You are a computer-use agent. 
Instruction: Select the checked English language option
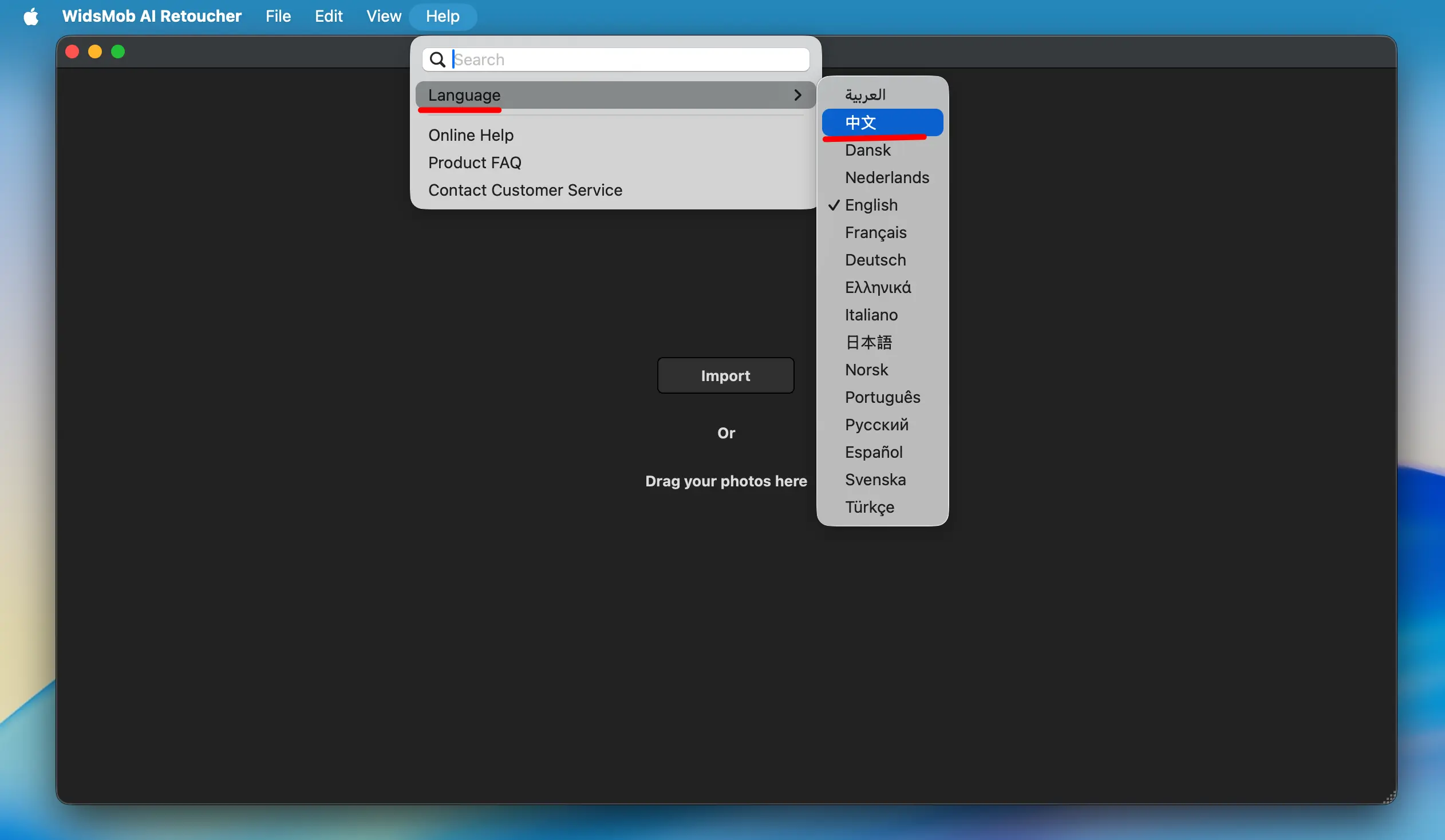coord(870,205)
